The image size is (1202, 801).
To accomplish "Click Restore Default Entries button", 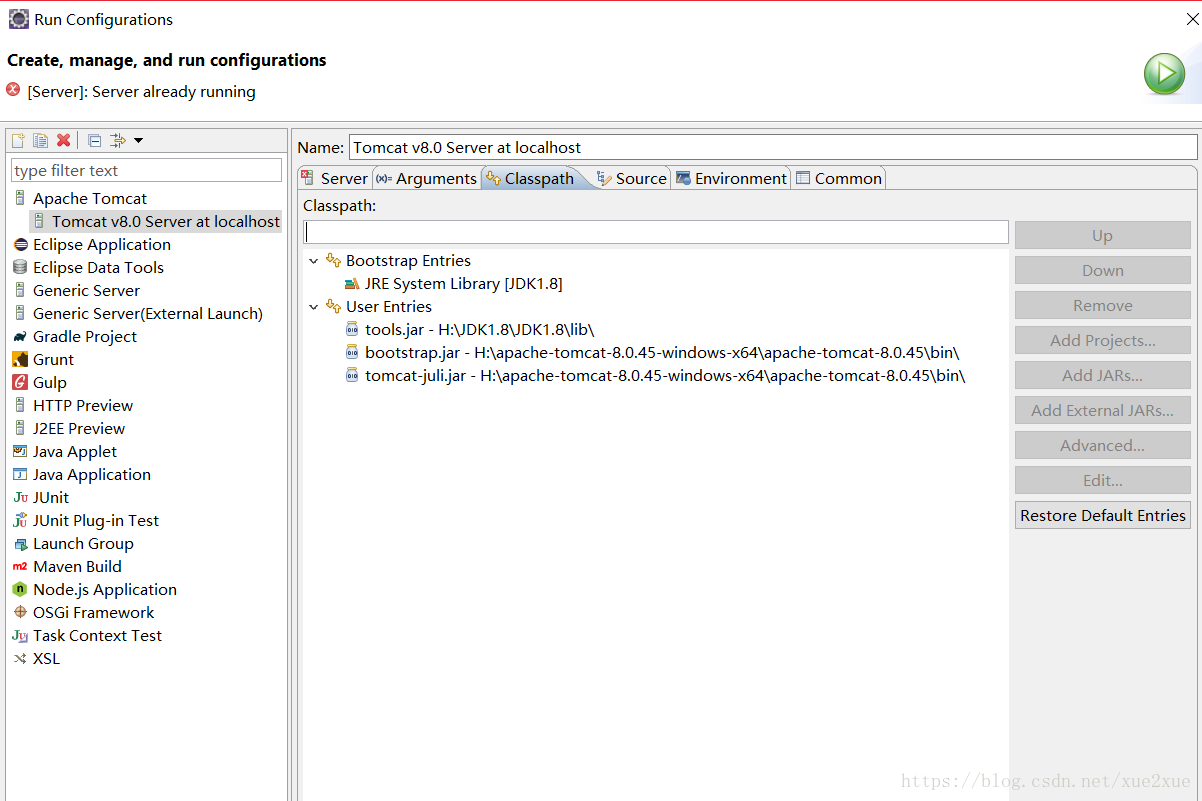I will click(1103, 515).
